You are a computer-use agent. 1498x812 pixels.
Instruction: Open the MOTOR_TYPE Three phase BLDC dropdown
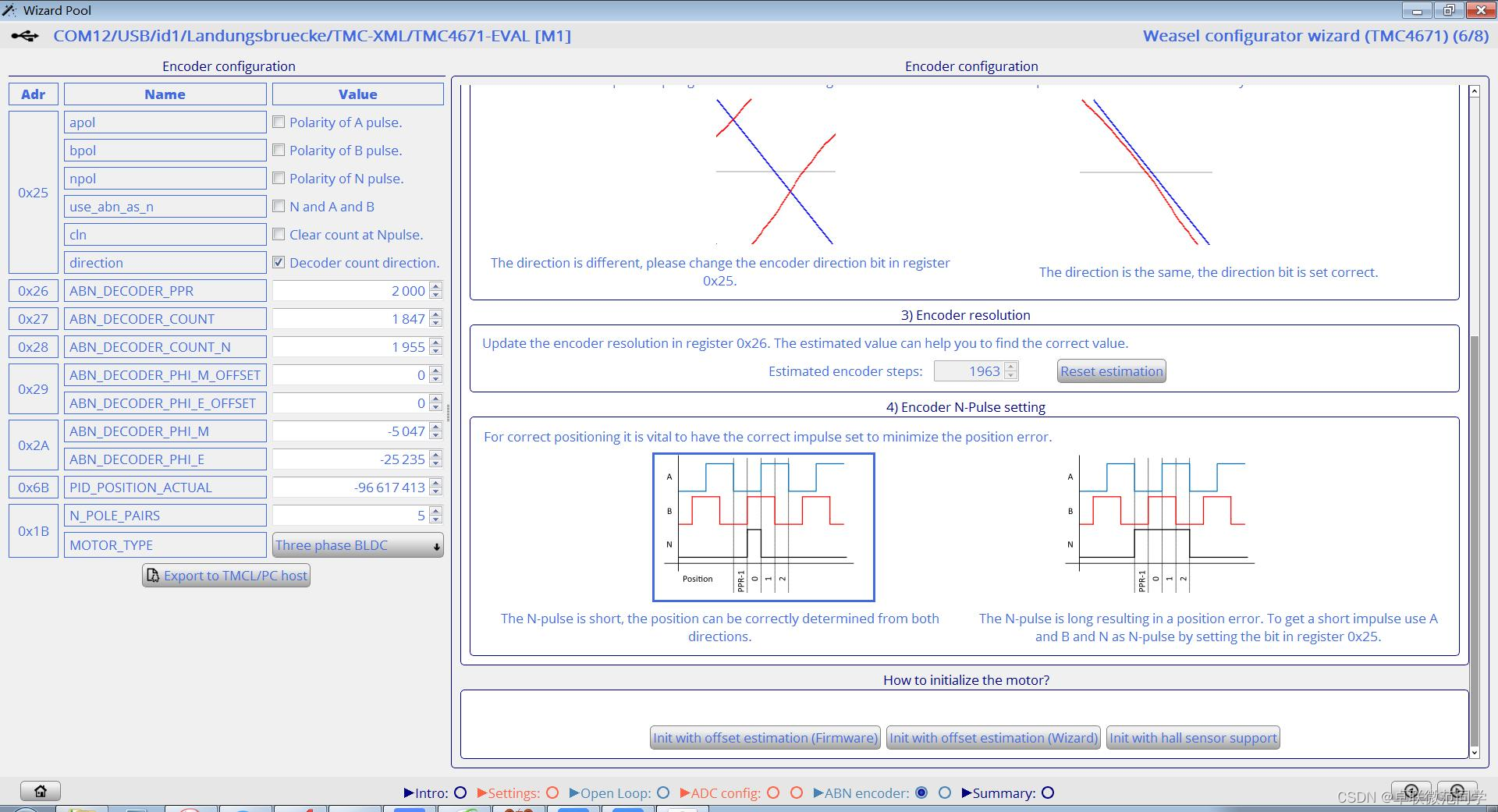358,545
